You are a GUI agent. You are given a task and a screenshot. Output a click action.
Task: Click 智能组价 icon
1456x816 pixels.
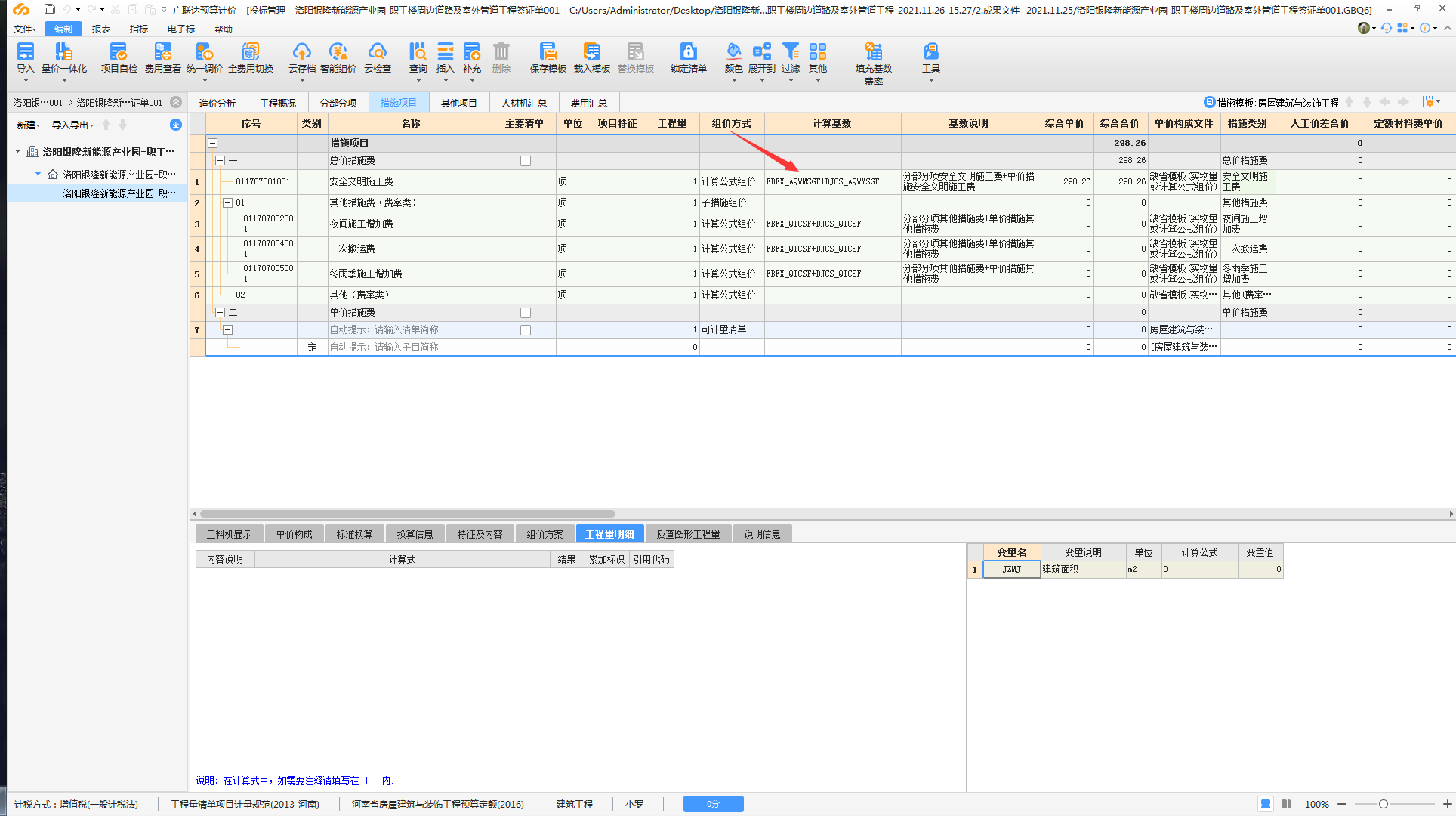coord(338,58)
